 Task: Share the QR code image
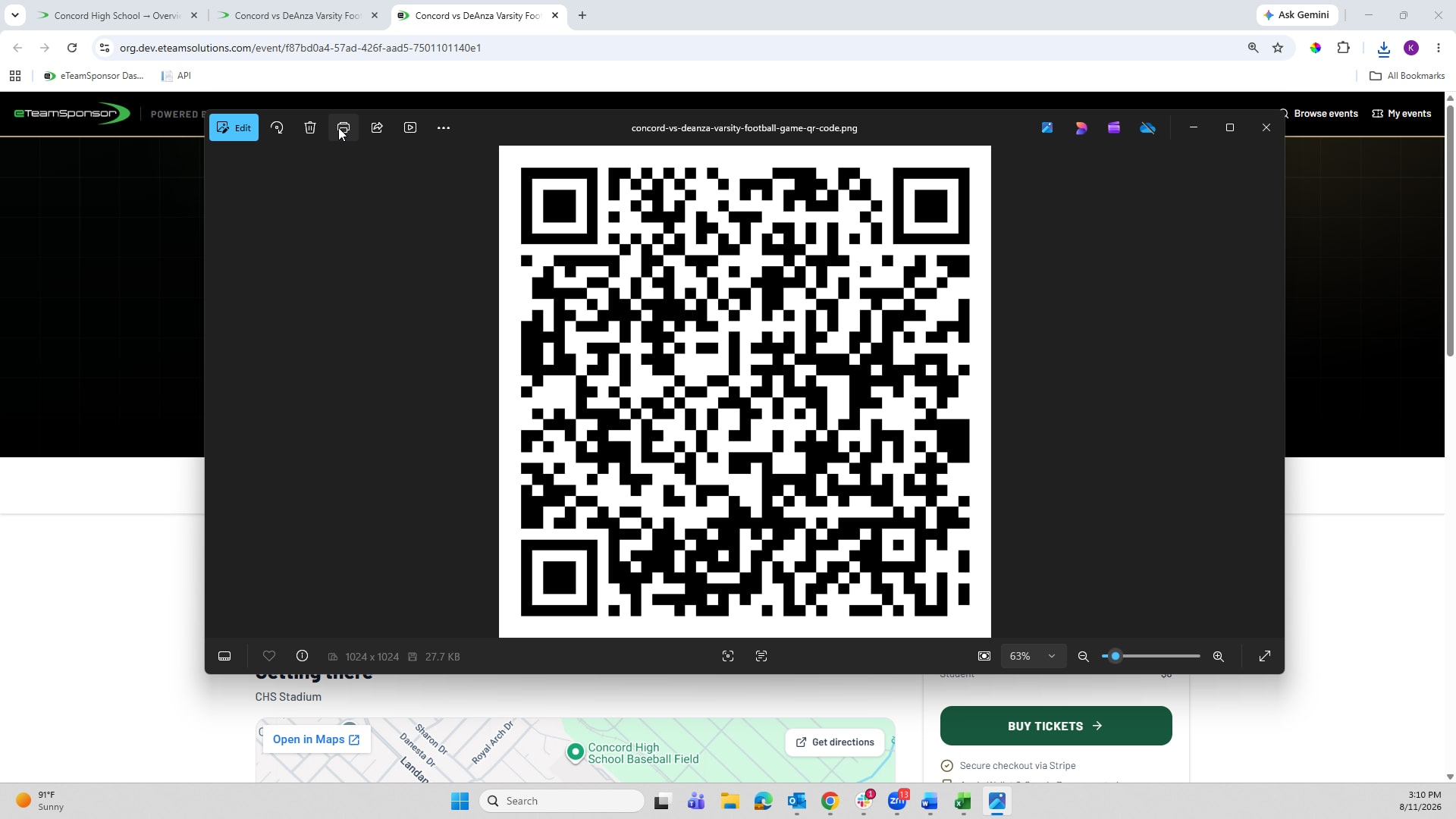click(377, 127)
